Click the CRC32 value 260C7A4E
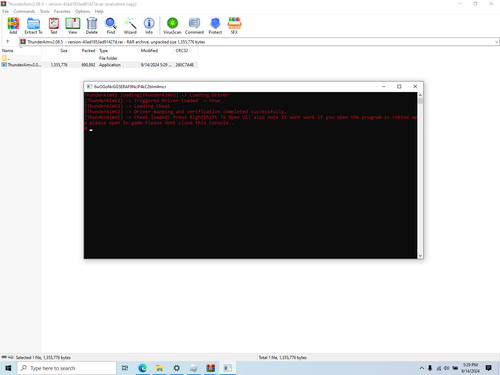 [x=185, y=65]
